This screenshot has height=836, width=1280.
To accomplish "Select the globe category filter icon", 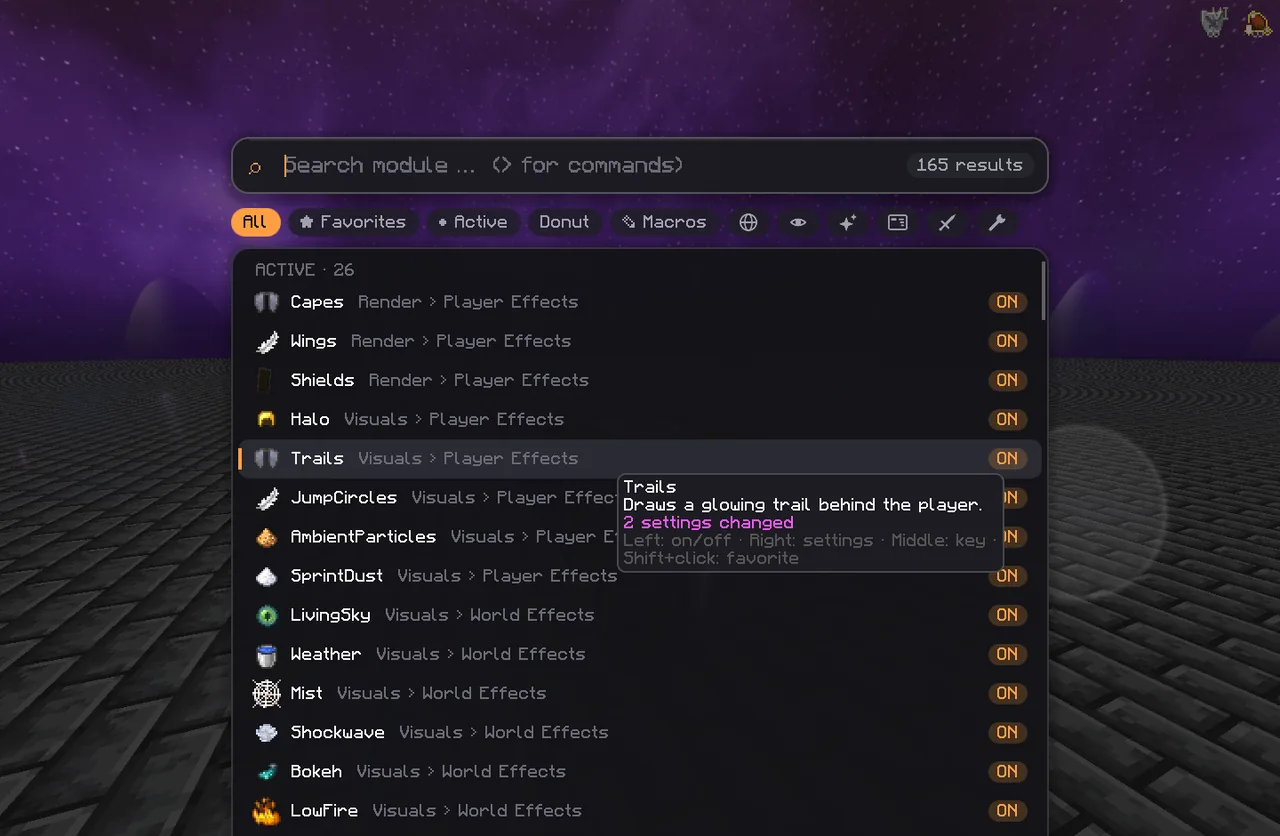I will [748, 223].
